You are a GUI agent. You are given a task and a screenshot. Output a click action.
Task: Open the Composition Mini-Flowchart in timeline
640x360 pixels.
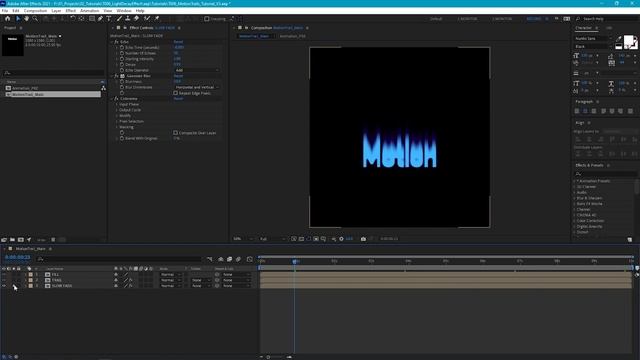point(209,259)
